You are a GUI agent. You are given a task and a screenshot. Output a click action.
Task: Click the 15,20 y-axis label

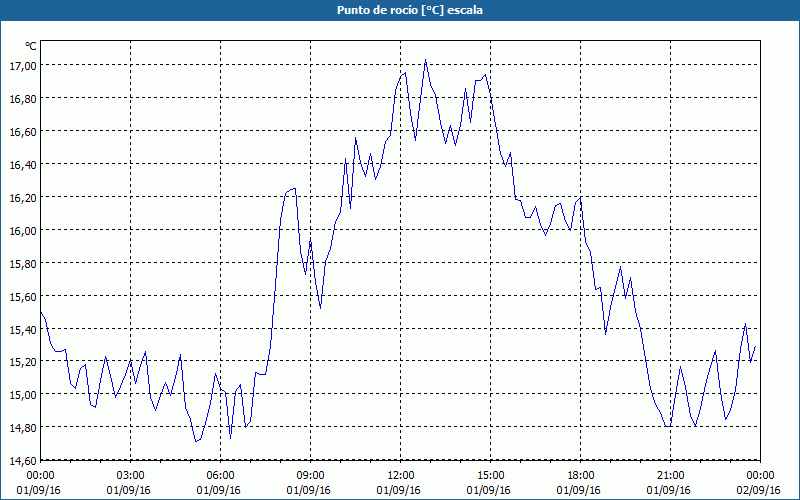pyautogui.click(x=23, y=361)
